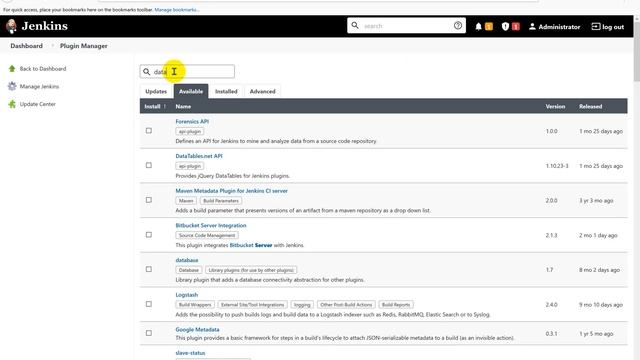Click the Manage Jenkins gear icon
This screenshot has width=640, height=360.
12,86
